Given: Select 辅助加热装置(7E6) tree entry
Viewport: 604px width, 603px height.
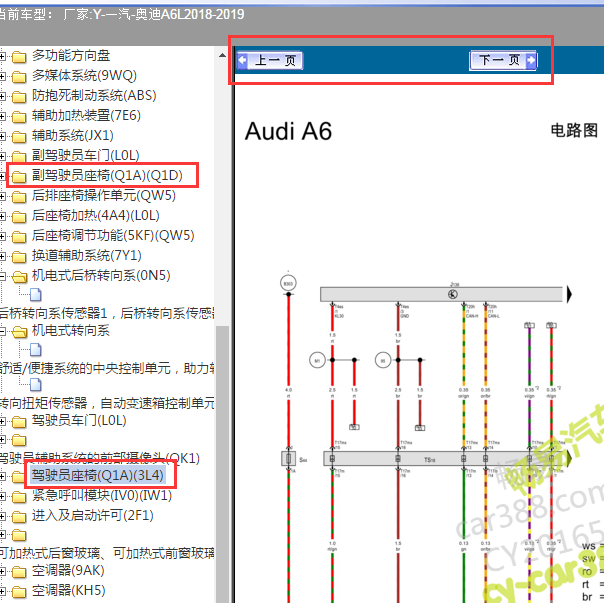Looking at the screenshot, I should 86,116.
